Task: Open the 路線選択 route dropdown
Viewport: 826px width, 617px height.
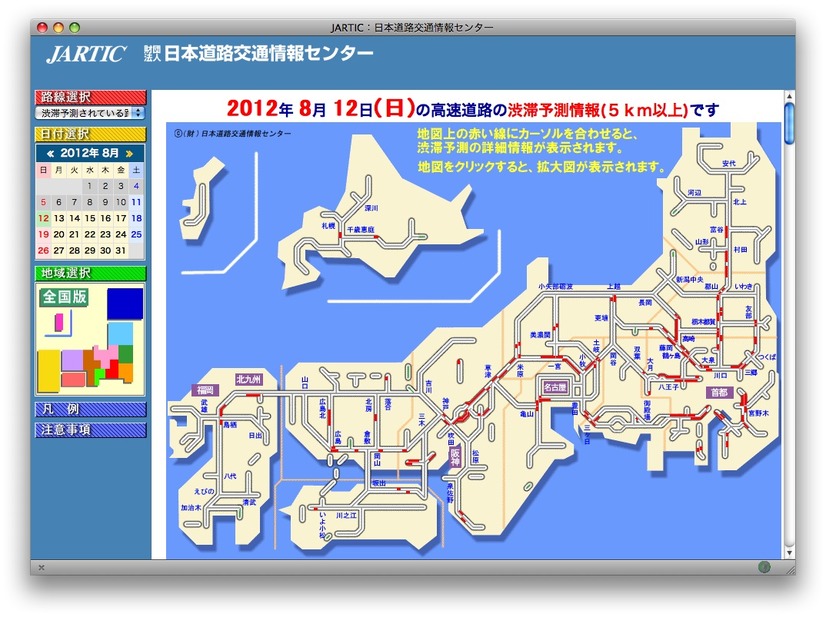Action: (90, 113)
